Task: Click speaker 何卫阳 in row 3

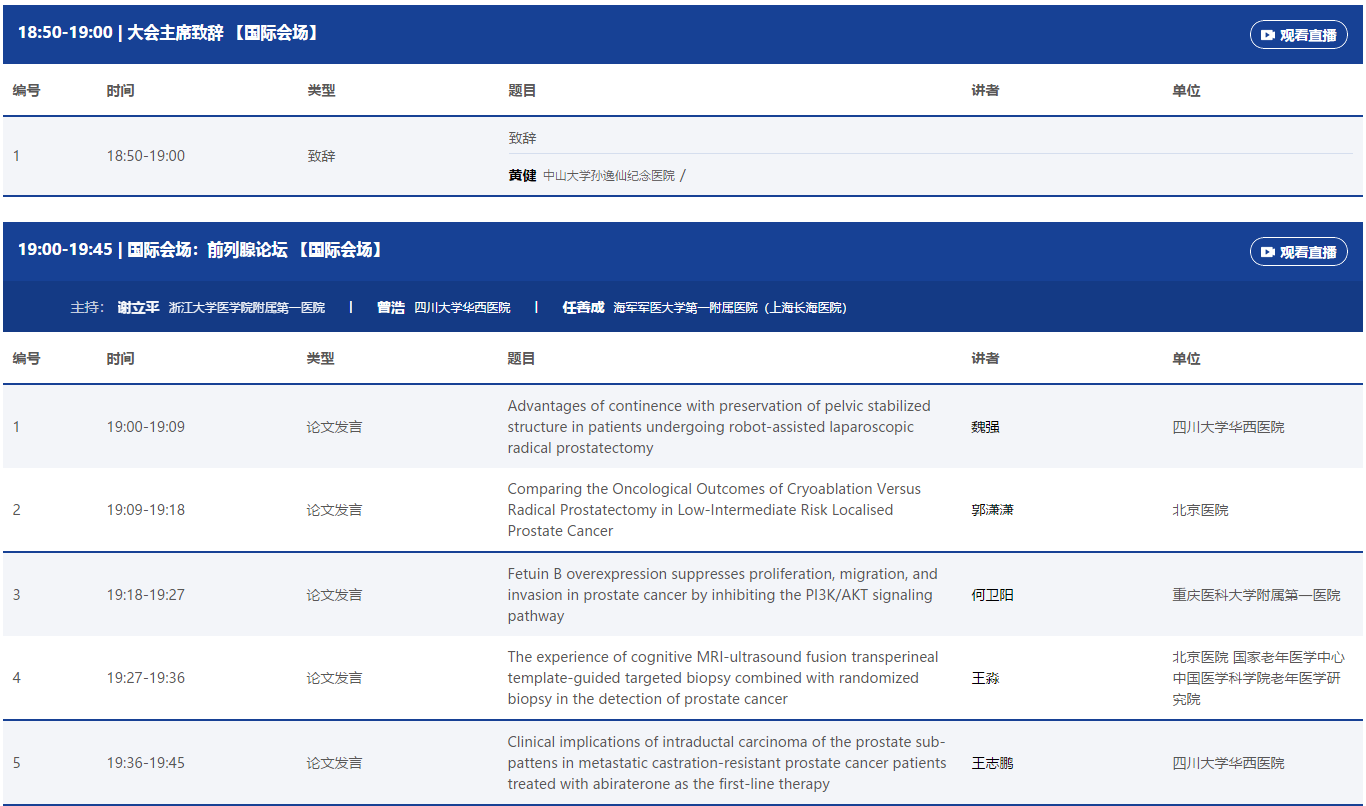Action: [x=992, y=595]
